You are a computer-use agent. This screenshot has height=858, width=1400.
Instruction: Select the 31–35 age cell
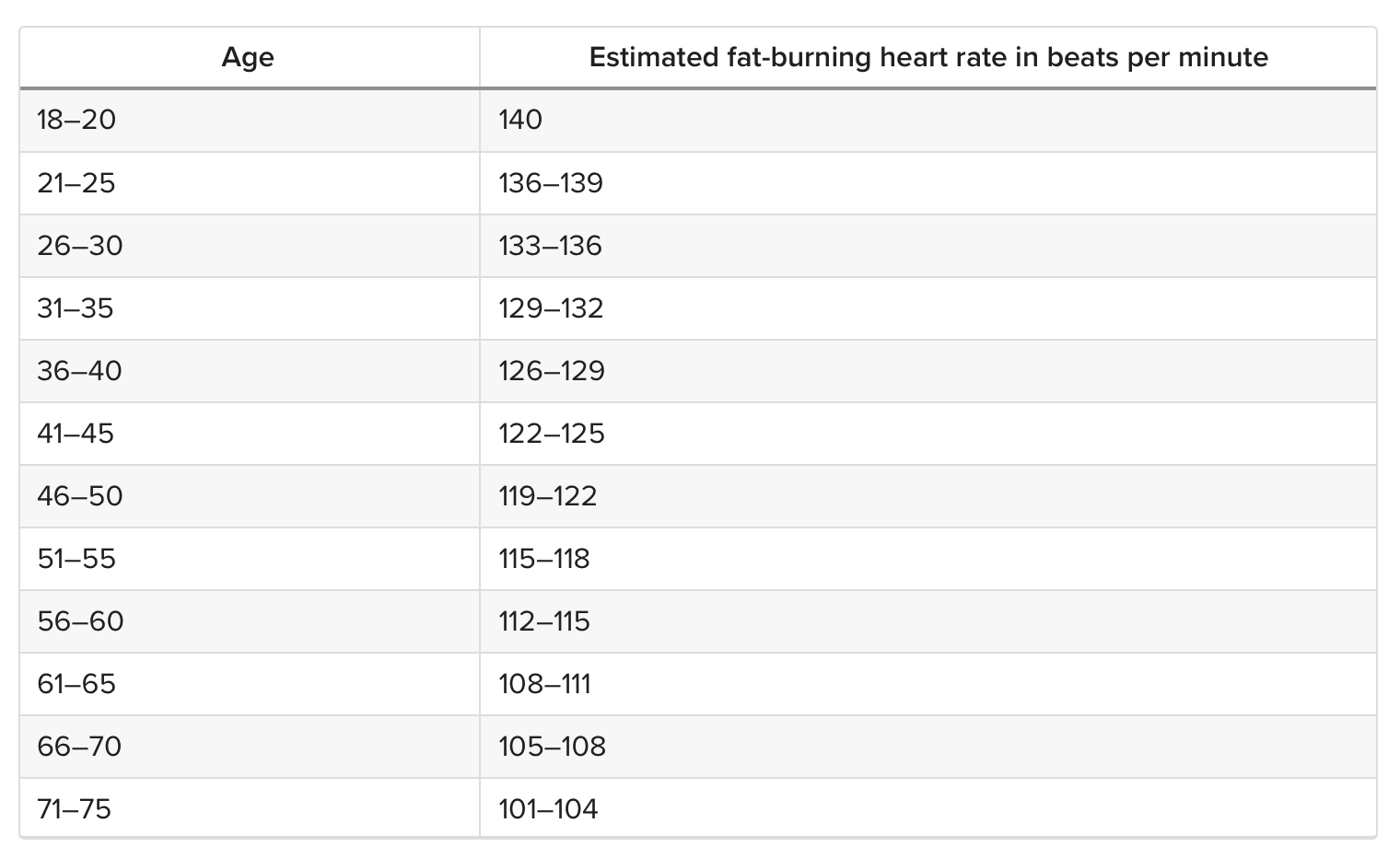[x=76, y=308]
